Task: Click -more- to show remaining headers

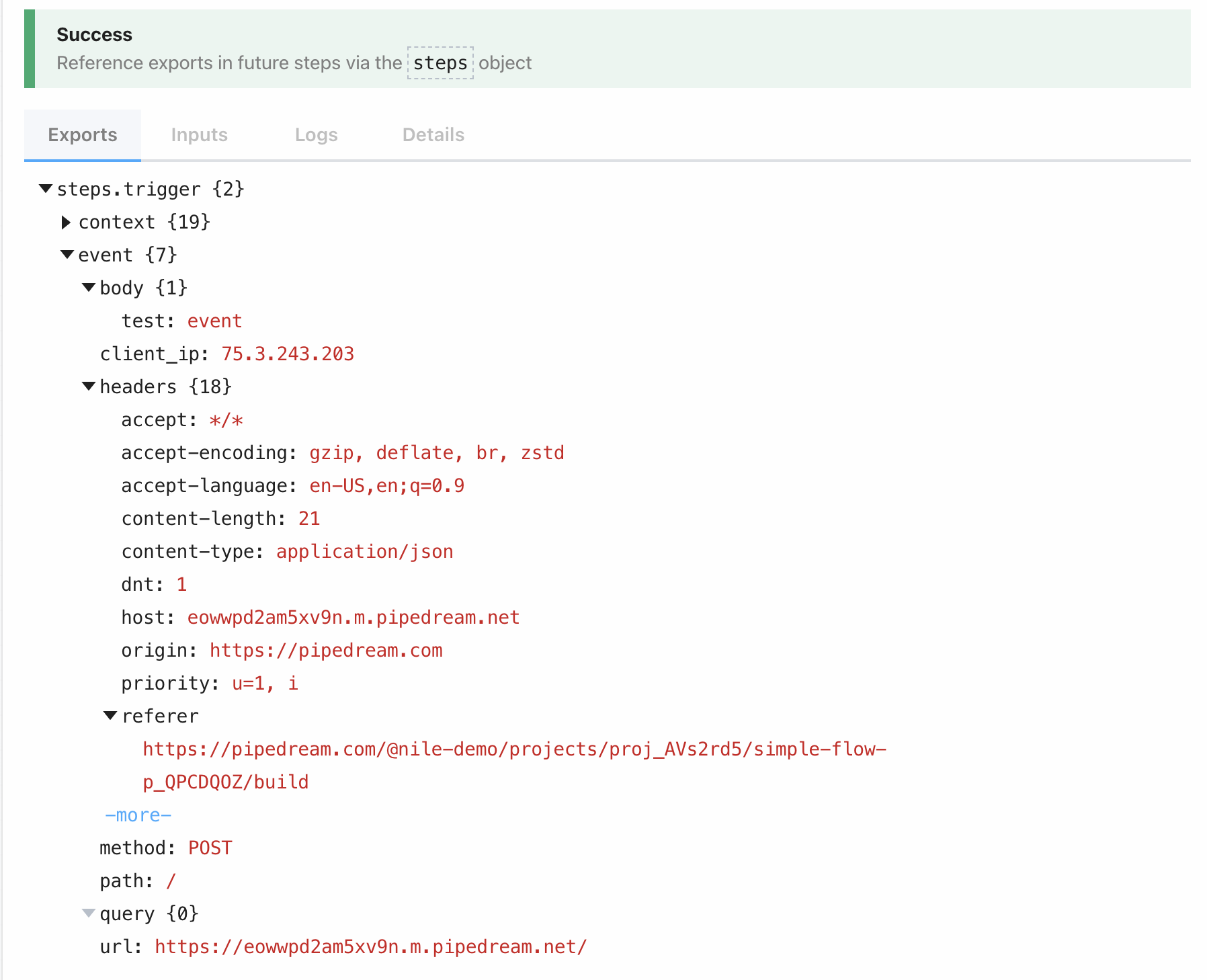Action: click(x=138, y=815)
